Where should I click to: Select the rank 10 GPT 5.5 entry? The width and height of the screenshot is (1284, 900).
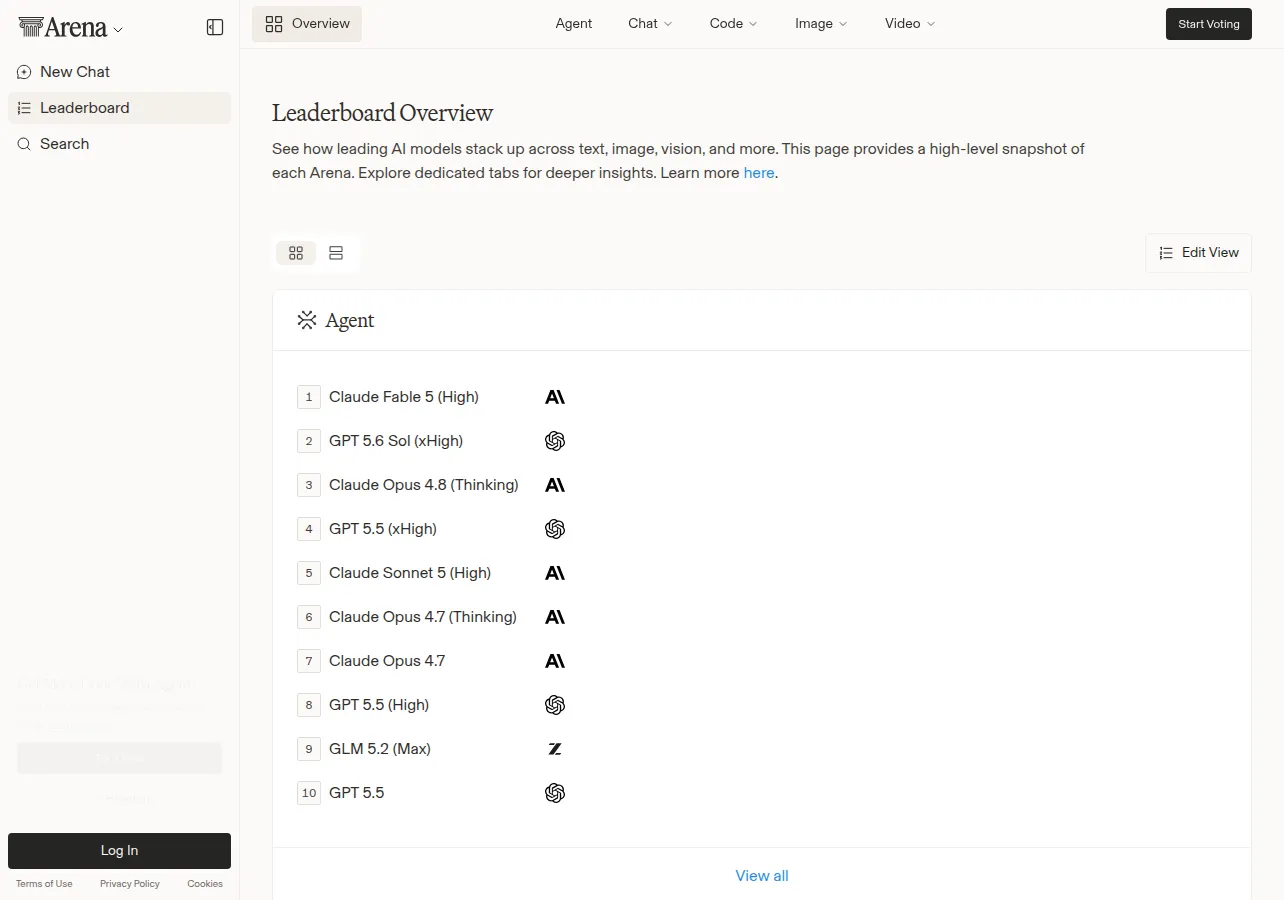coord(357,793)
